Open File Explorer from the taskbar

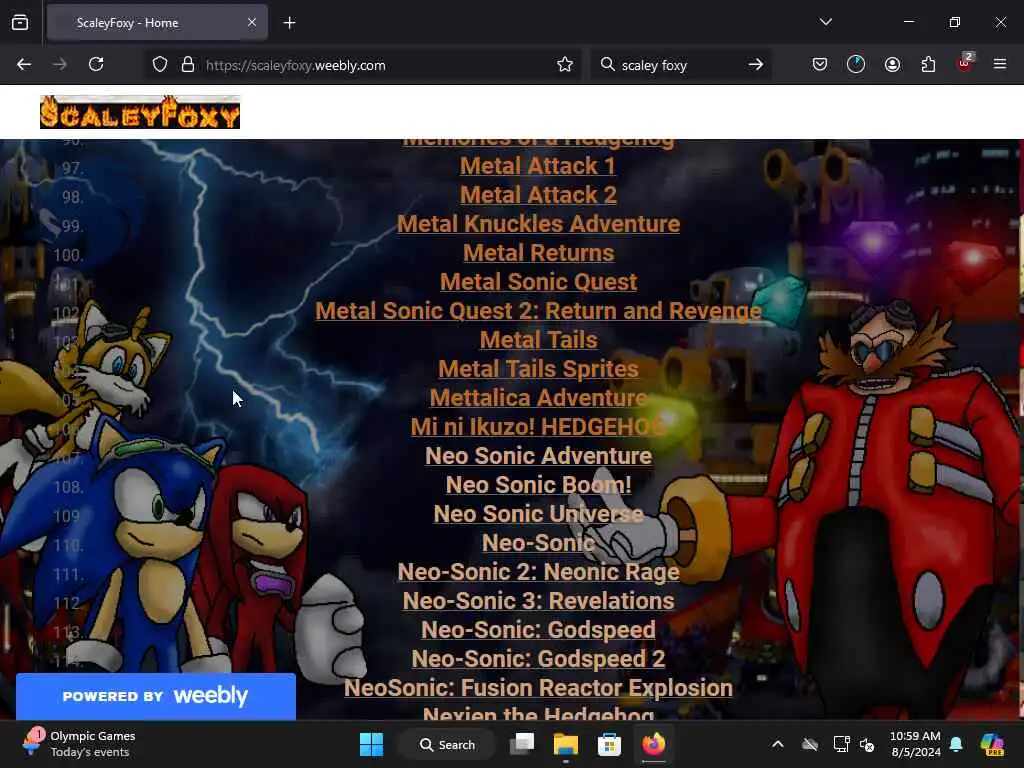566,744
